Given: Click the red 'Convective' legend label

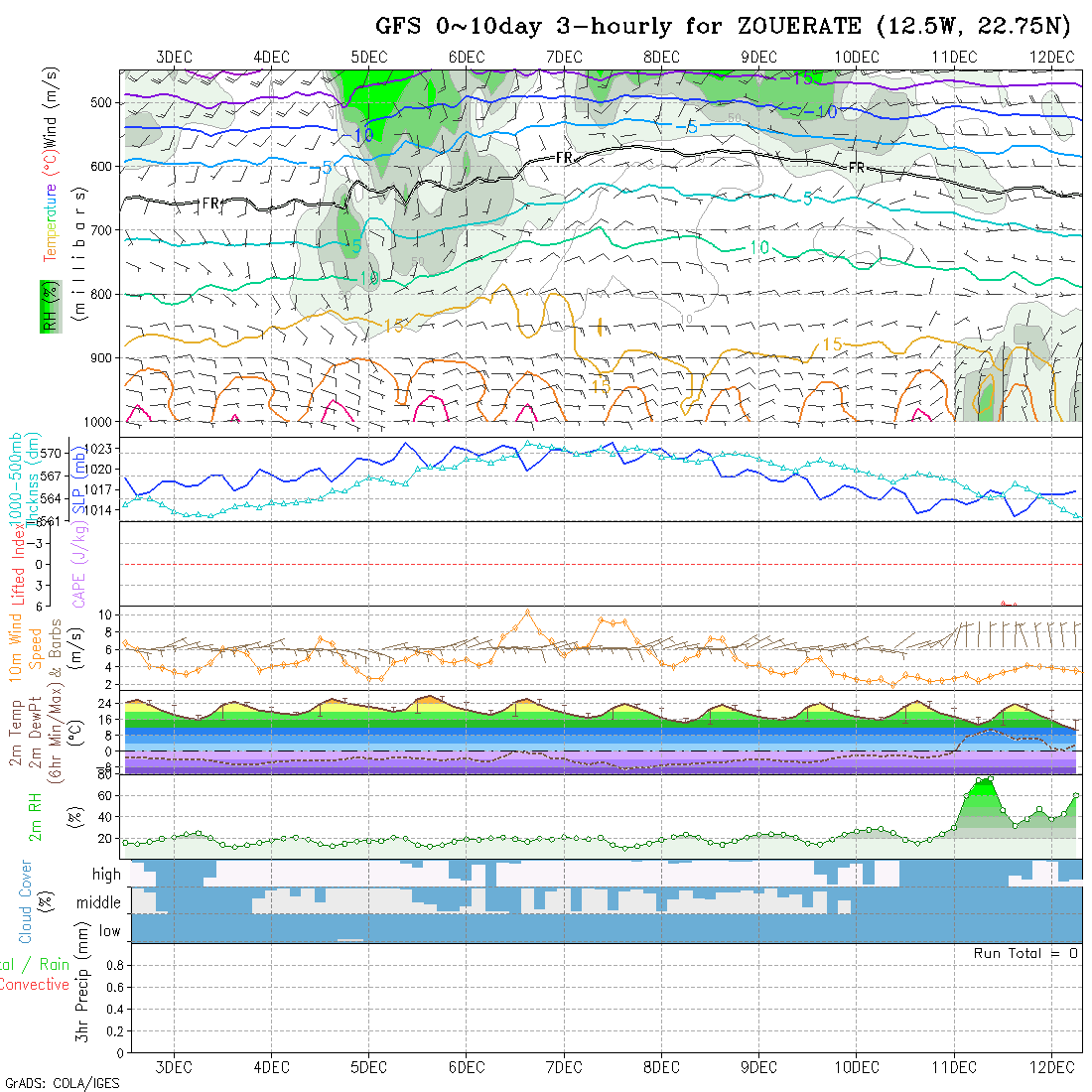Looking at the screenshot, I should point(34,984).
